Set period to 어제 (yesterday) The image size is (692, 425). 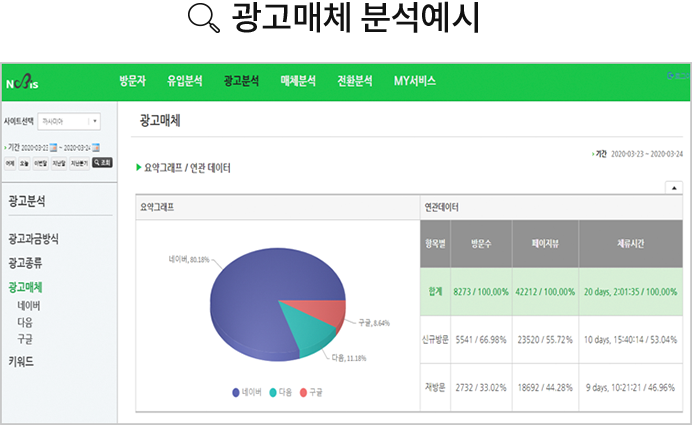[x=10, y=163]
